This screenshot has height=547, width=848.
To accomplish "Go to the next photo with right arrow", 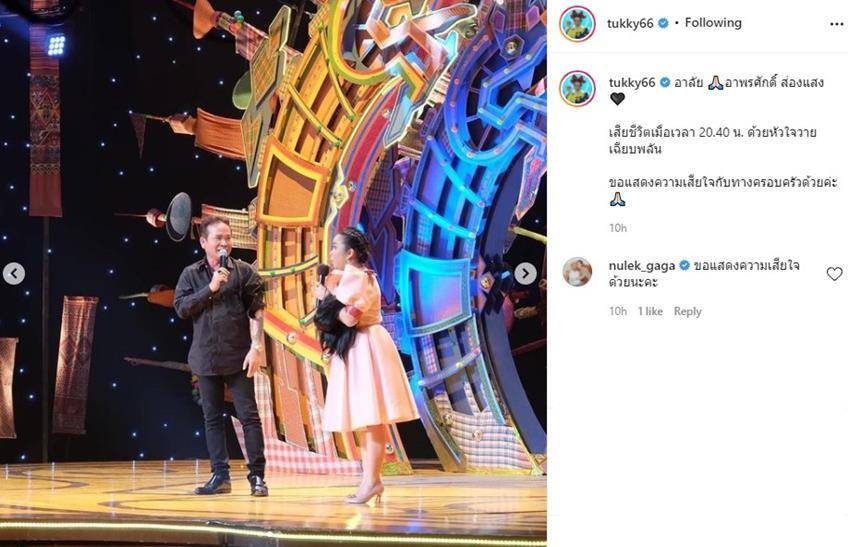I will [x=525, y=274].
